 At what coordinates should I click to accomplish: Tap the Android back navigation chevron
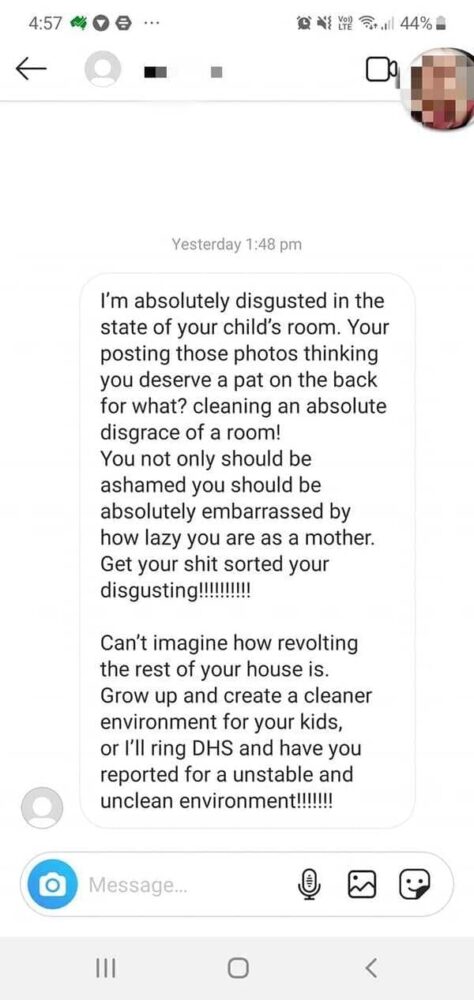tap(371, 968)
